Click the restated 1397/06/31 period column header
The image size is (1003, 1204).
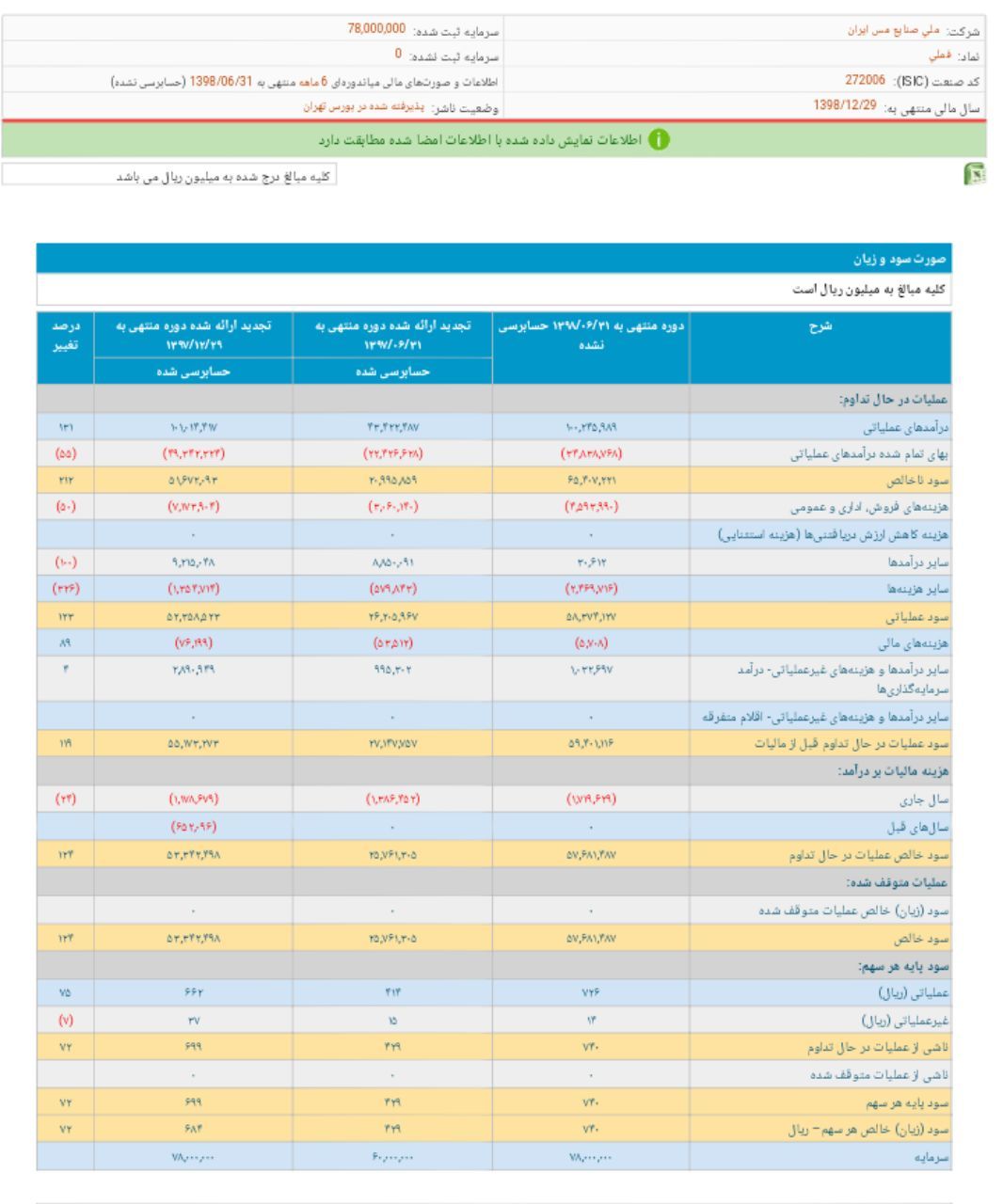(x=391, y=333)
